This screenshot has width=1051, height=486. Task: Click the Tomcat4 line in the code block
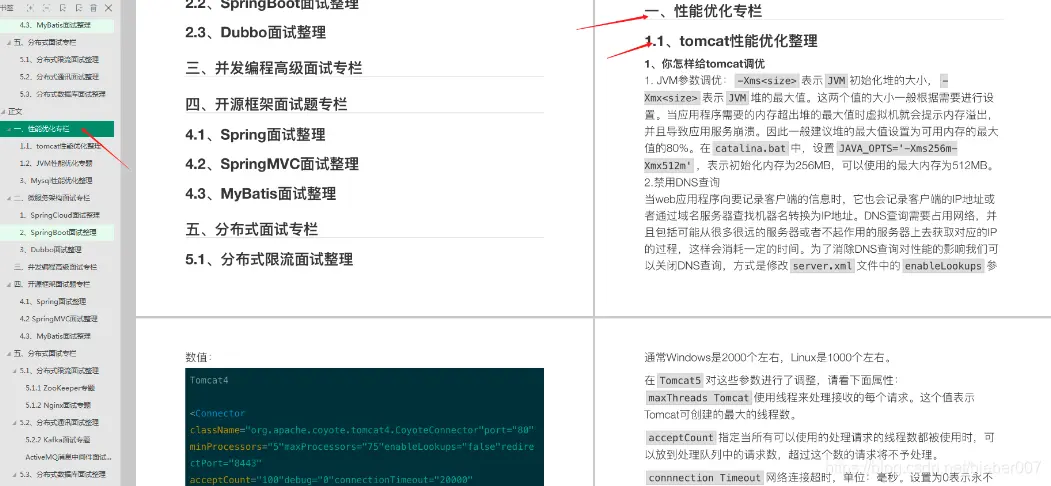[209, 380]
